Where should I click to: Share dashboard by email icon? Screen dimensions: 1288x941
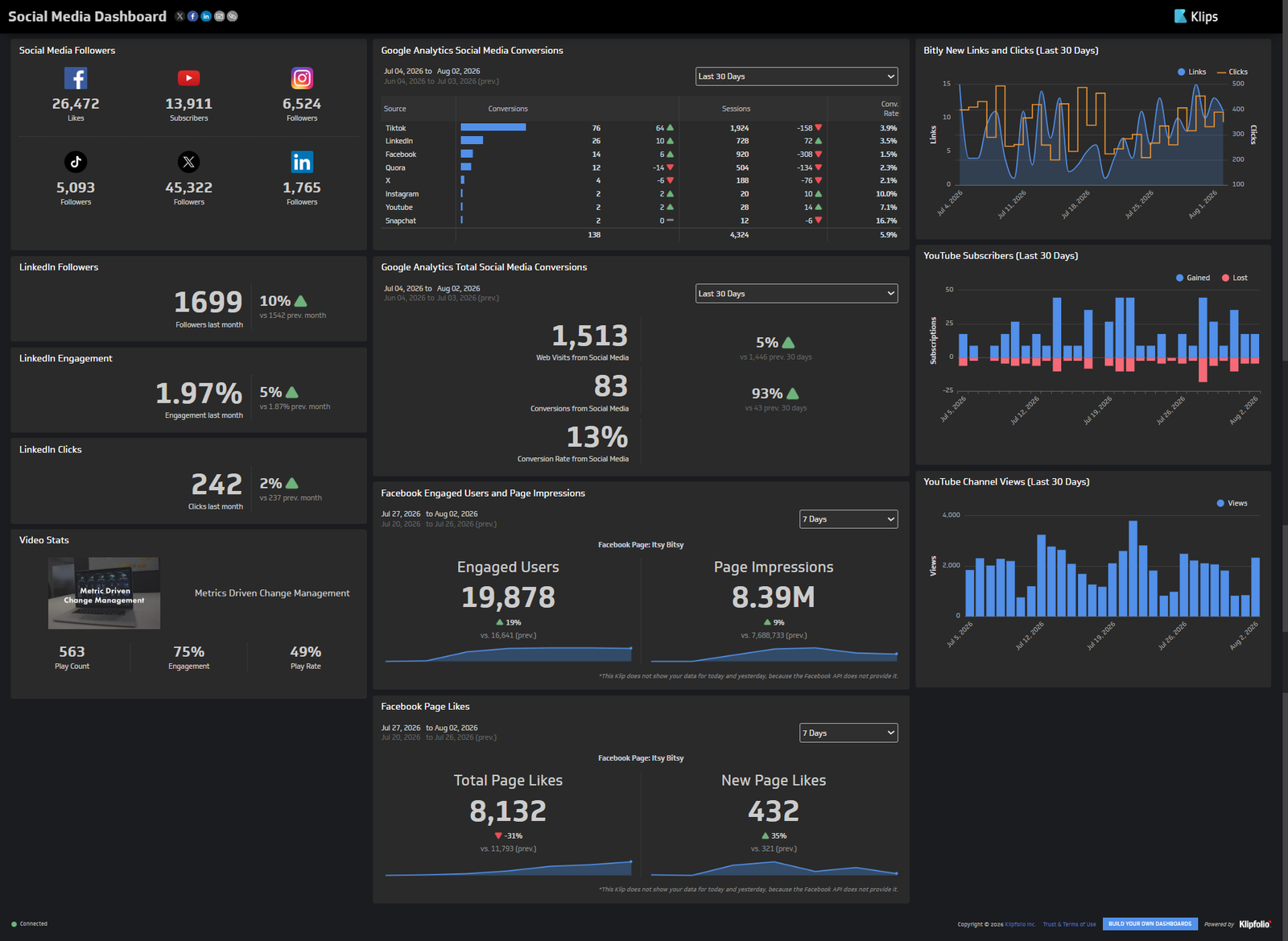click(x=219, y=16)
